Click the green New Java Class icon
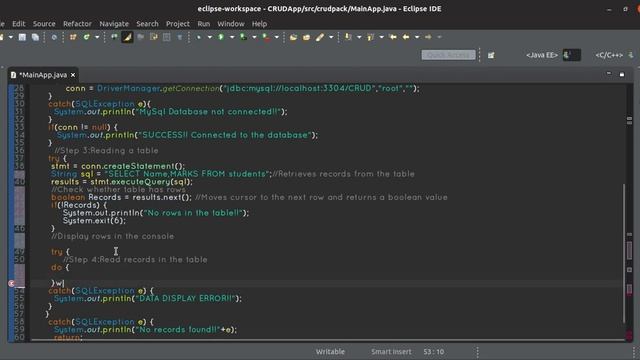 (86, 37)
